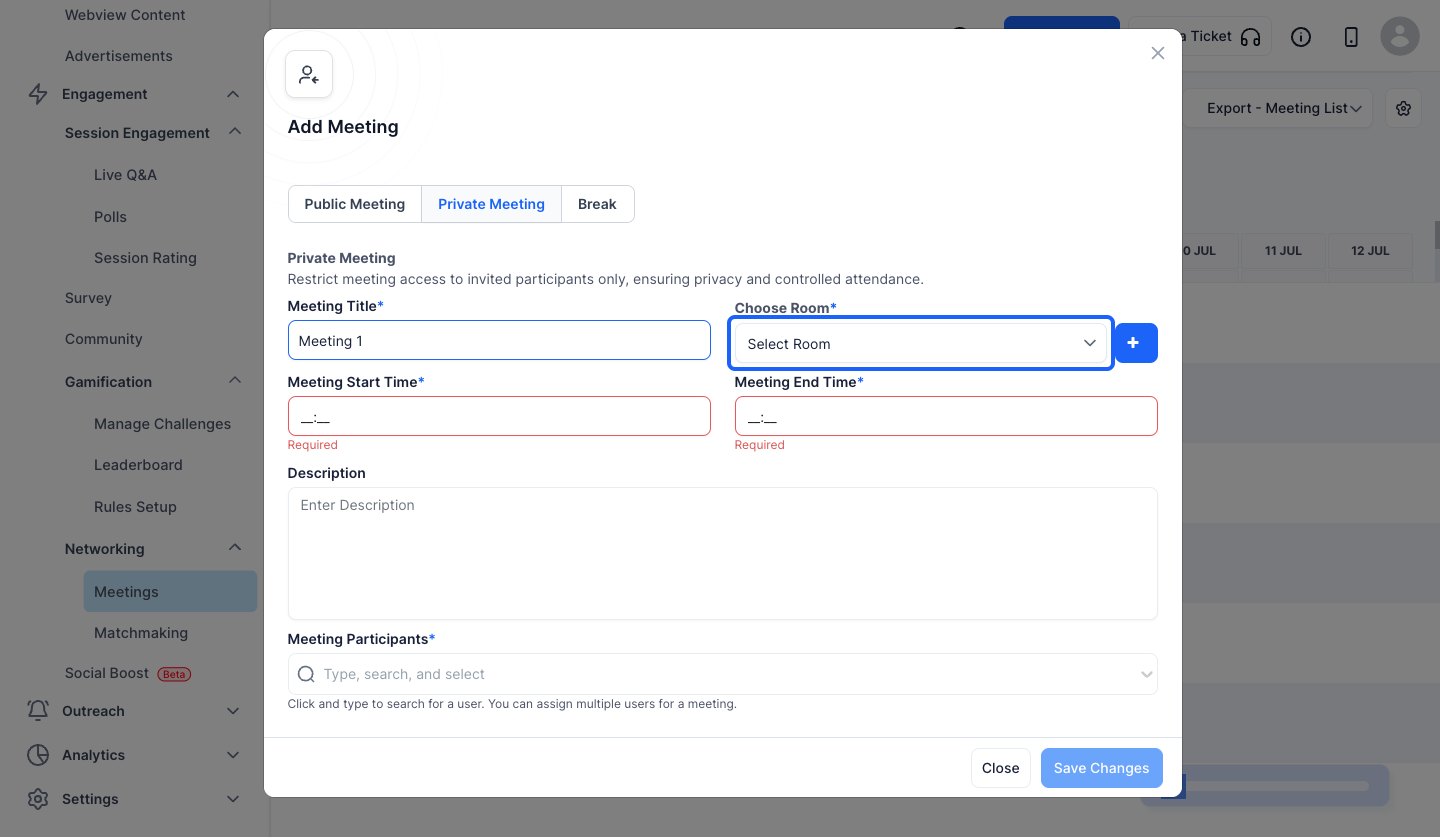Click the Enter Description text area

tap(722, 553)
